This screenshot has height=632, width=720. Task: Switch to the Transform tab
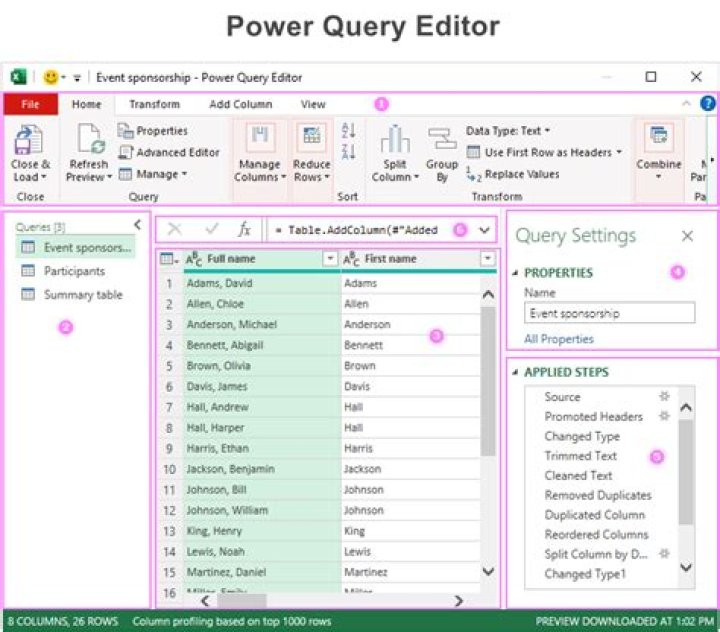coord(154,104)
